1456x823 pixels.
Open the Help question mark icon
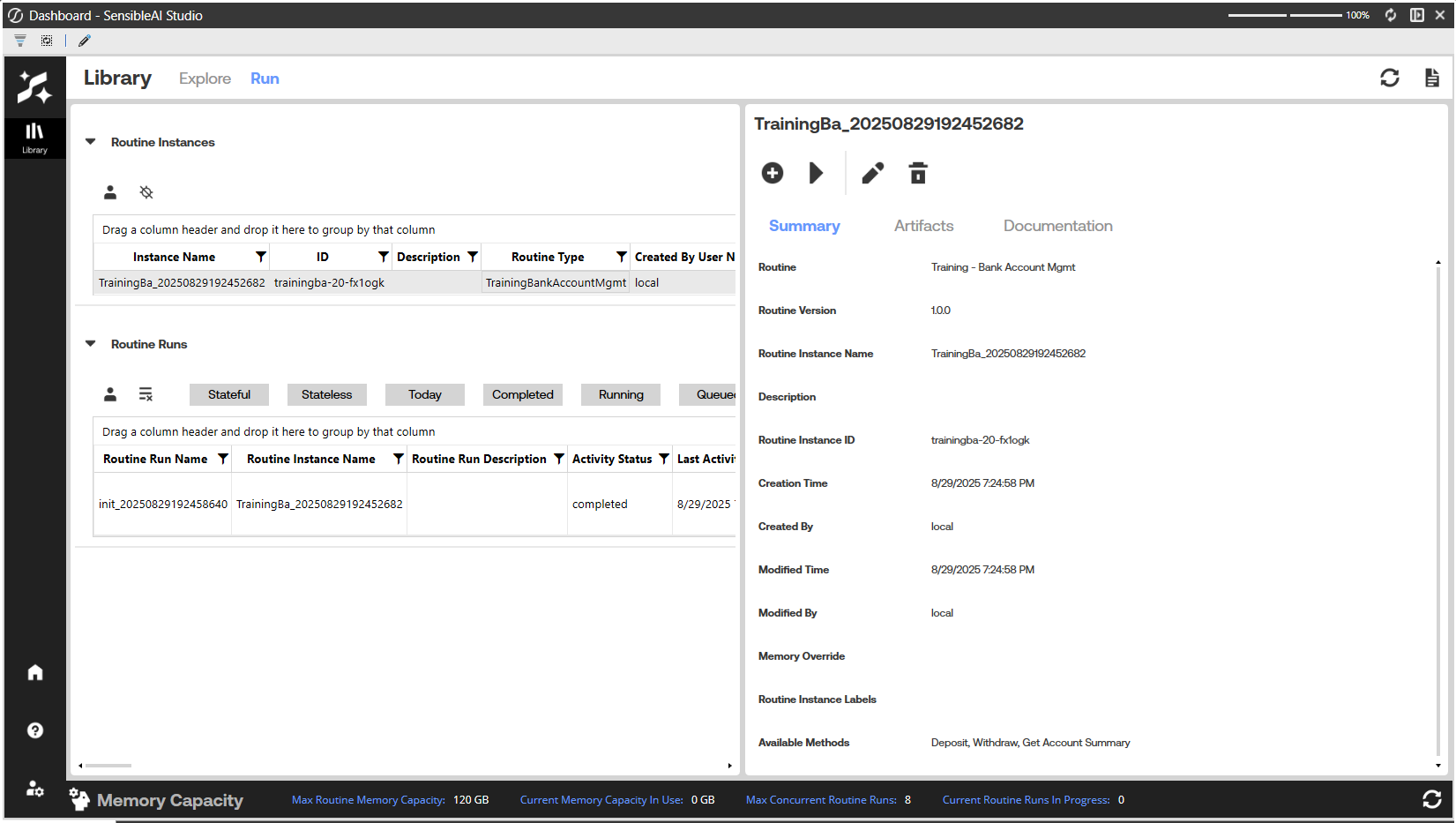35,730
